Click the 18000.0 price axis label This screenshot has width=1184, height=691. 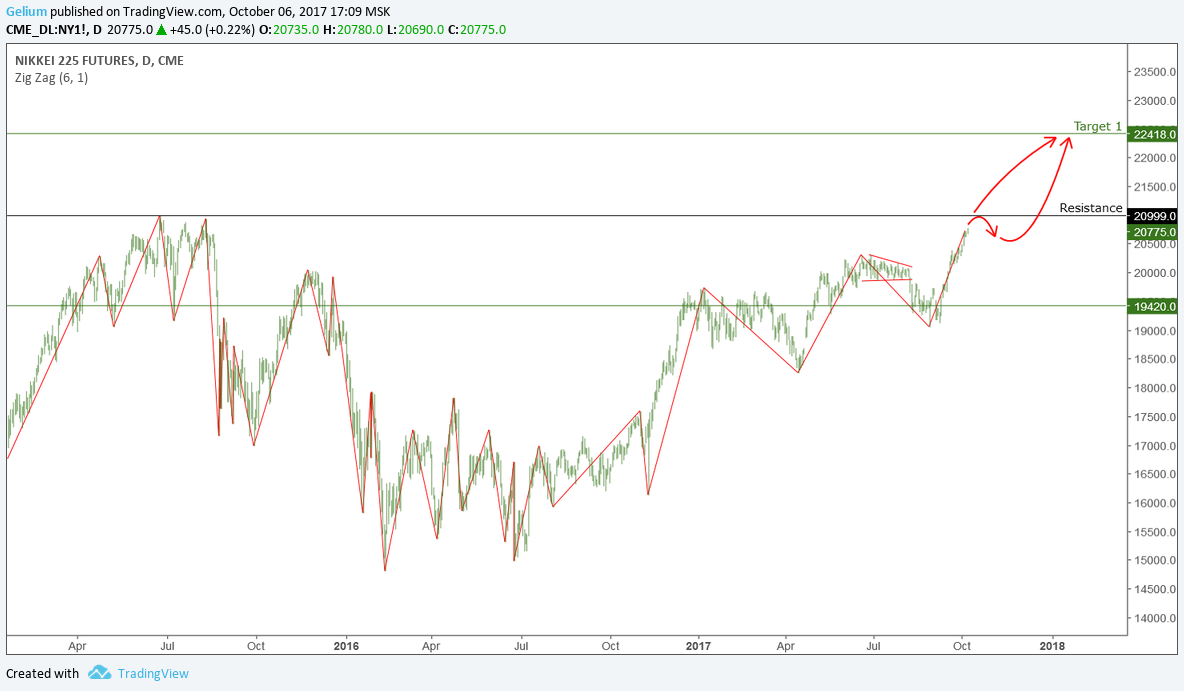1155,388
